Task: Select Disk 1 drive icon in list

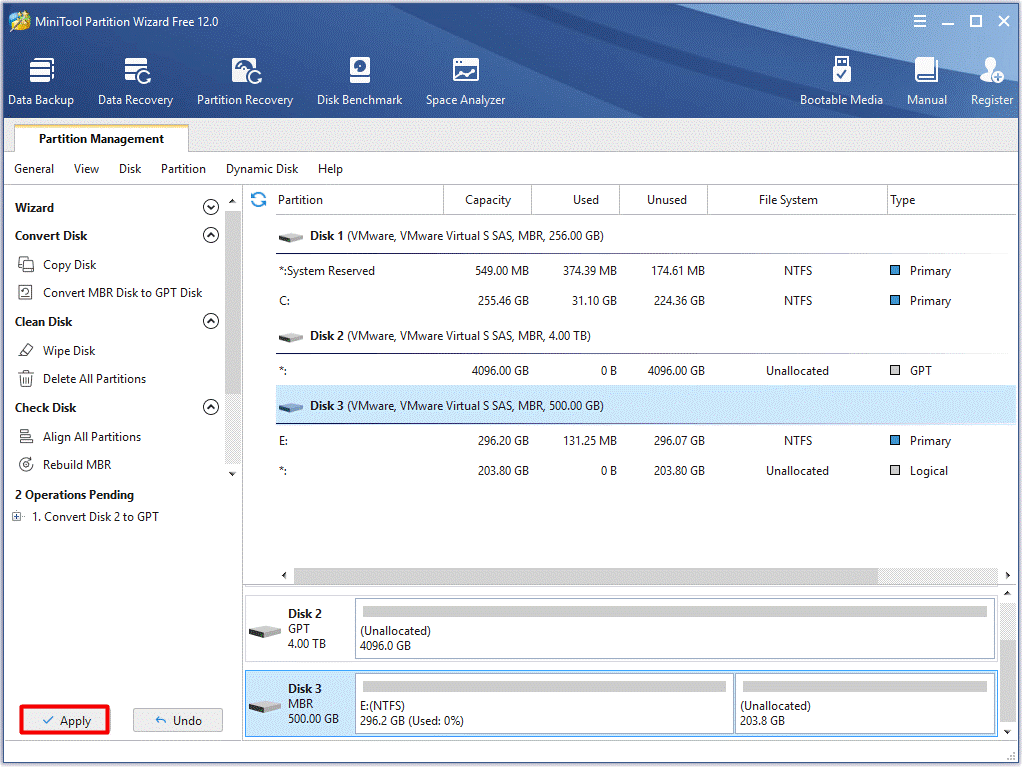Action: (291, 237)
